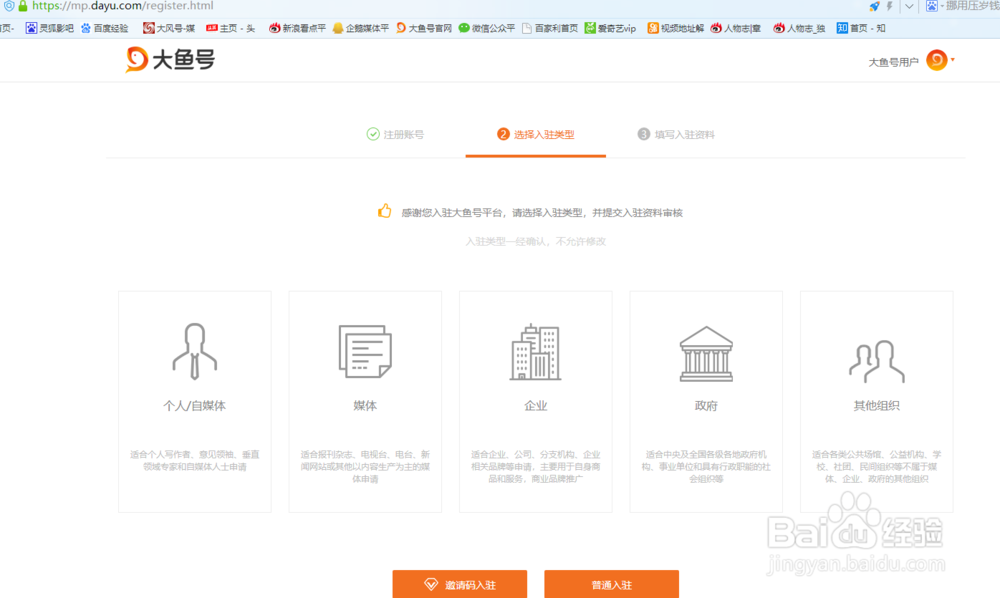The image size is (1000, 598).
Task: Click the orange step 2 circle icon
Action: pyautogui.click(x=503, y=134)
